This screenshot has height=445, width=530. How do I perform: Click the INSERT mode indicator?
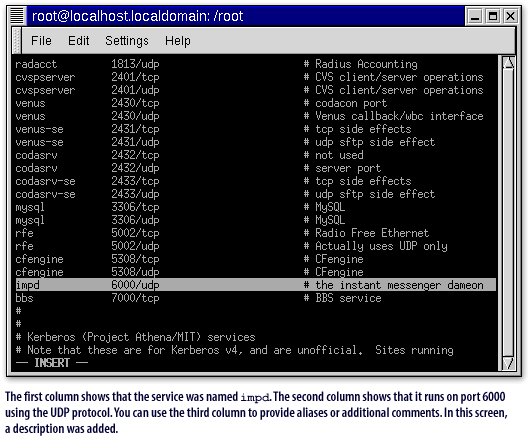click(52, 363)
